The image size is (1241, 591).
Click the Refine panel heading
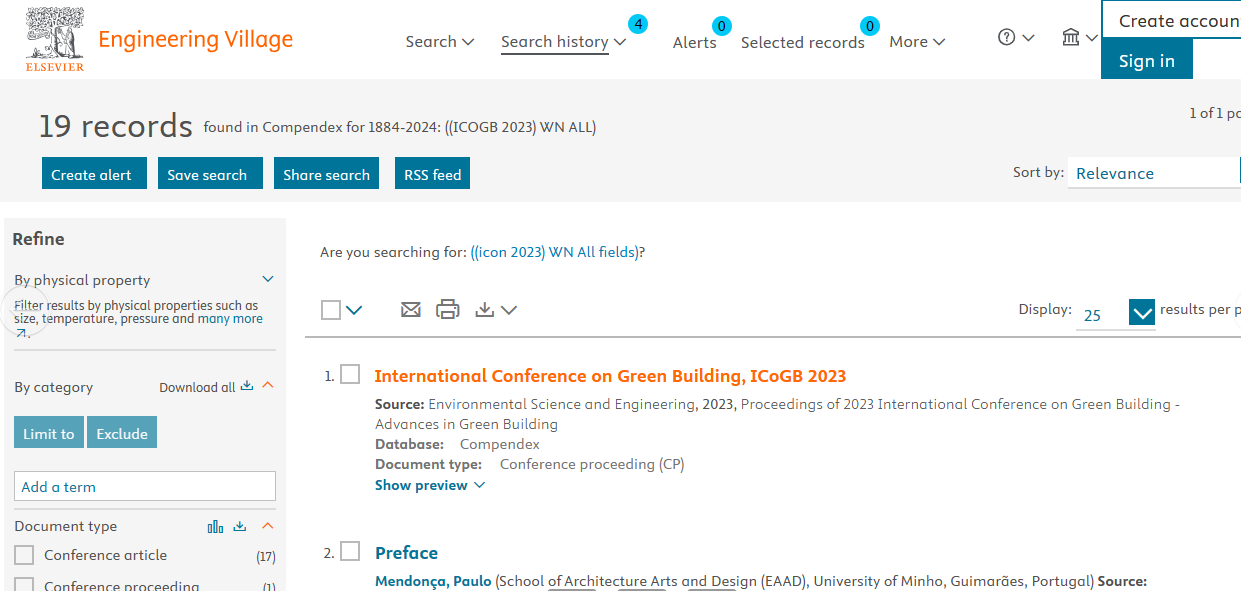pos(38,239)
